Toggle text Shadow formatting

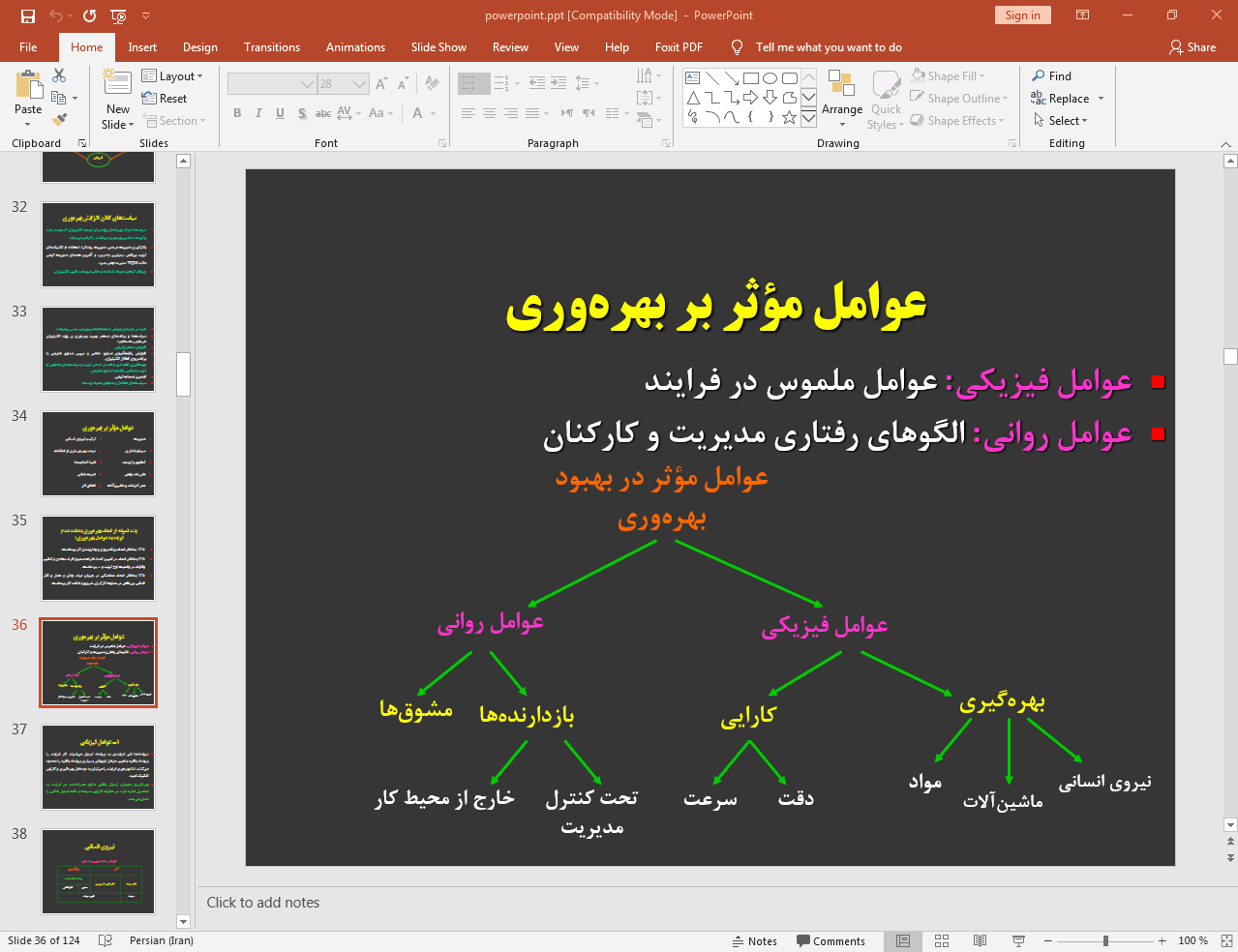[302, 113]
